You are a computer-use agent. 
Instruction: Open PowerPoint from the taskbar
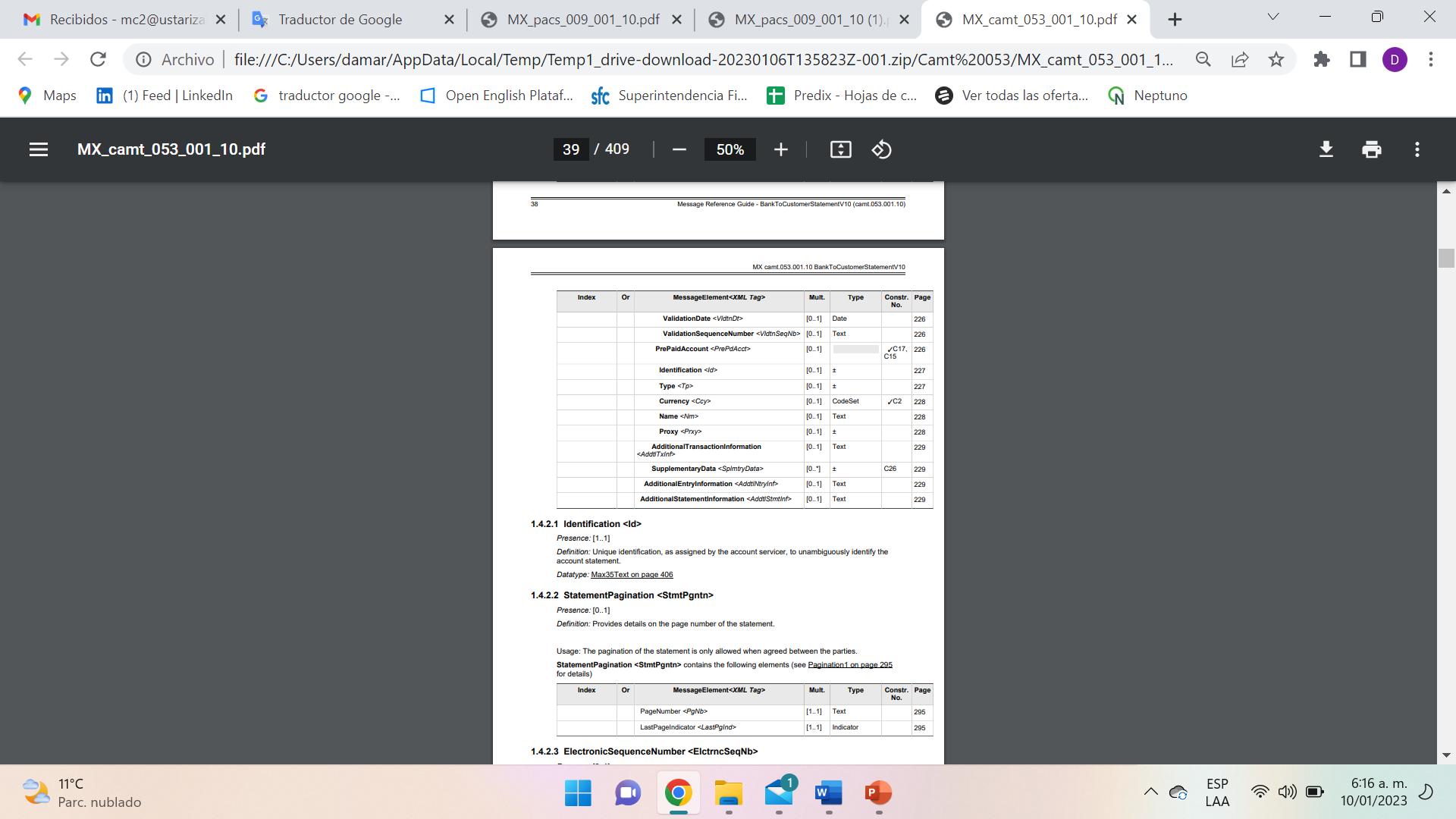[x=878, y=793]
